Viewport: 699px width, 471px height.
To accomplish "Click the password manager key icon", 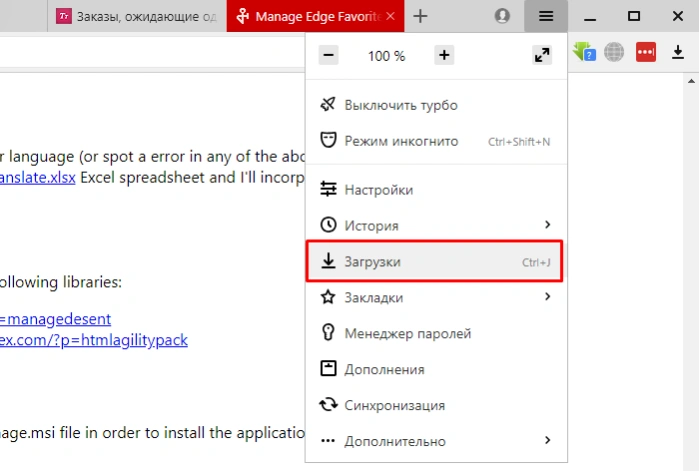I will [328, 332].
